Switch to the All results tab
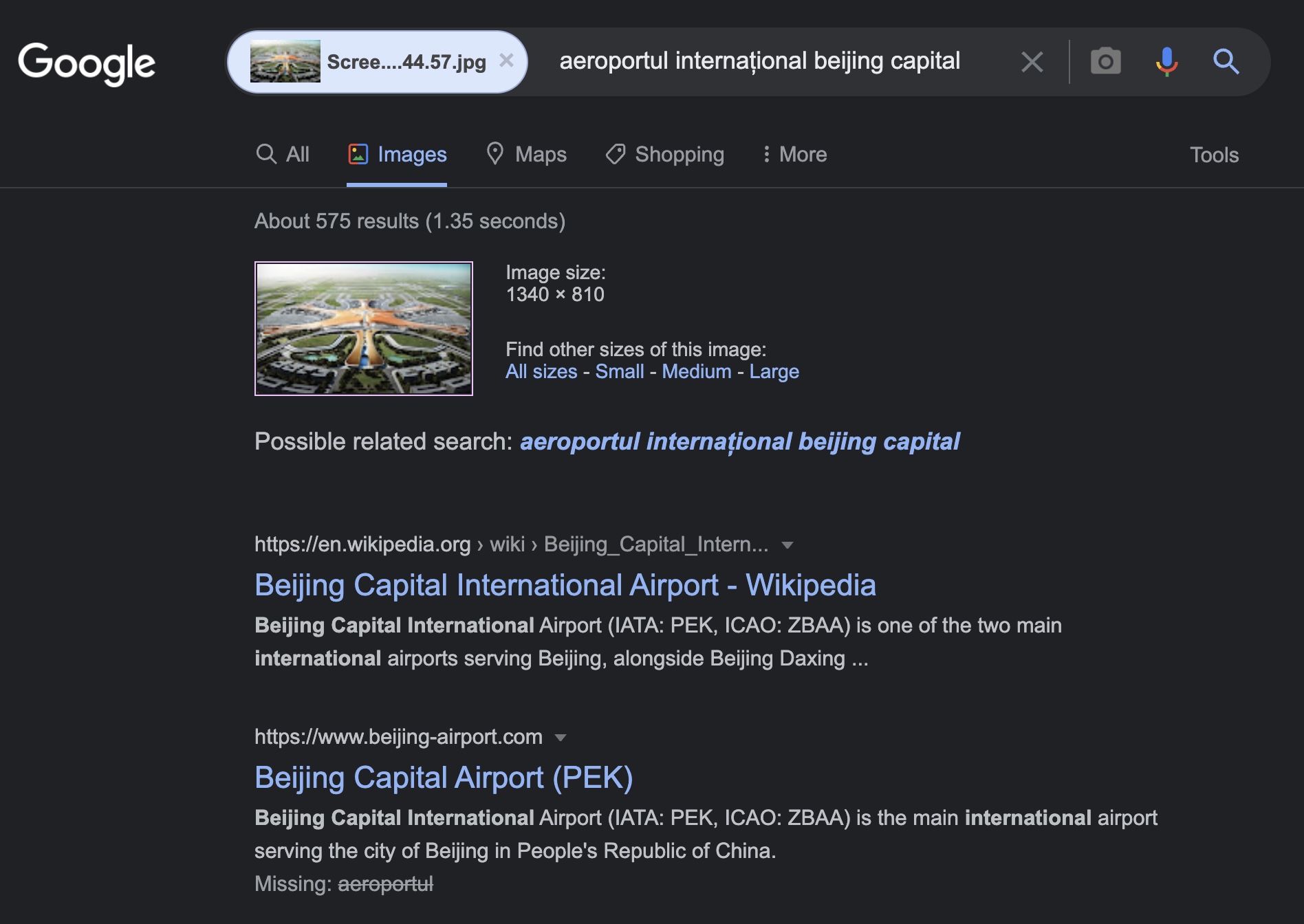 click(x=283, y=154)
